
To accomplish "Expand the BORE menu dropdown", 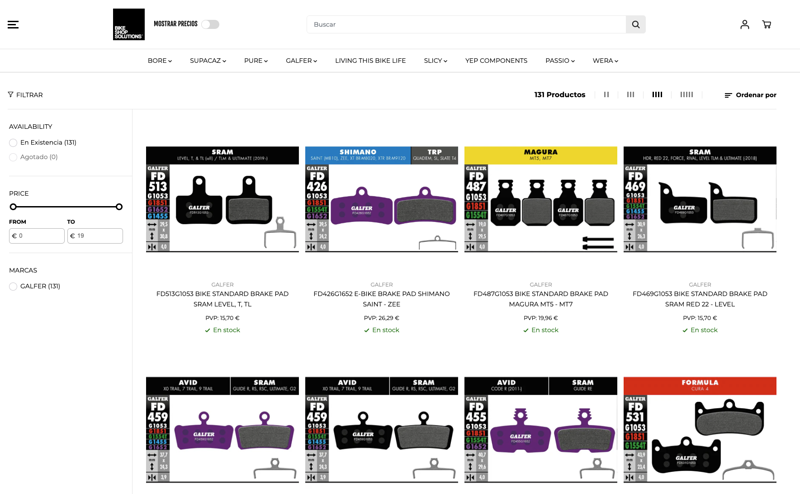I will click(x=160, y=60).
